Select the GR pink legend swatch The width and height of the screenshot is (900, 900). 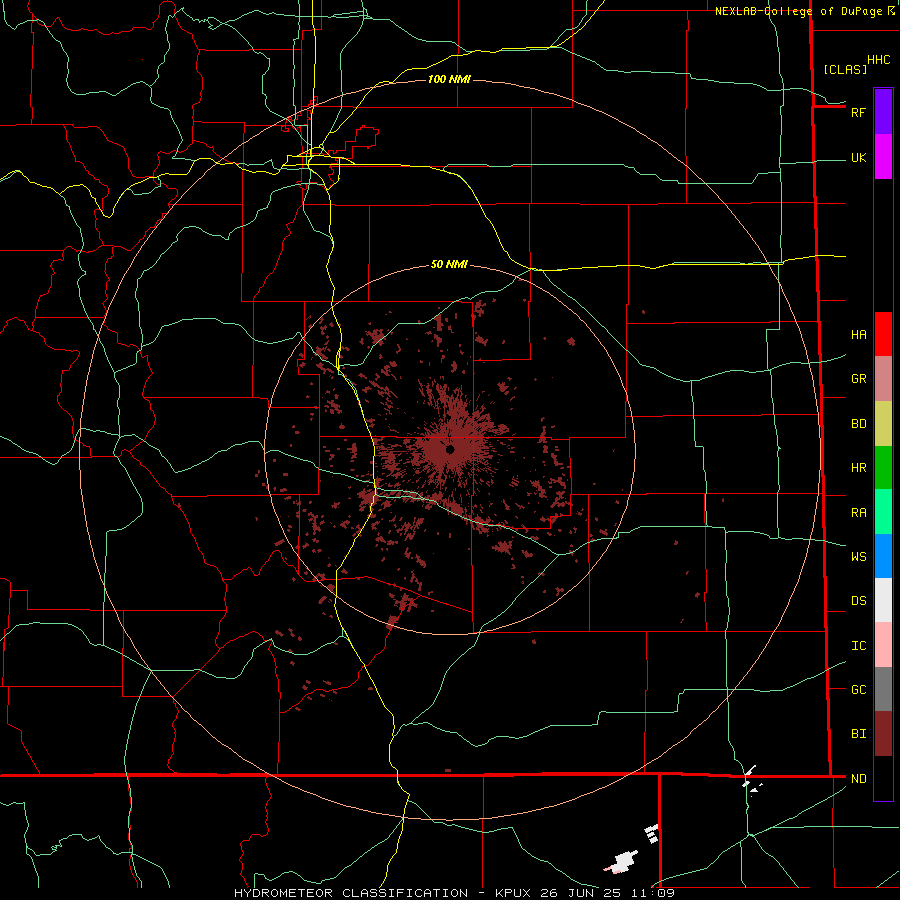[883, 379]
